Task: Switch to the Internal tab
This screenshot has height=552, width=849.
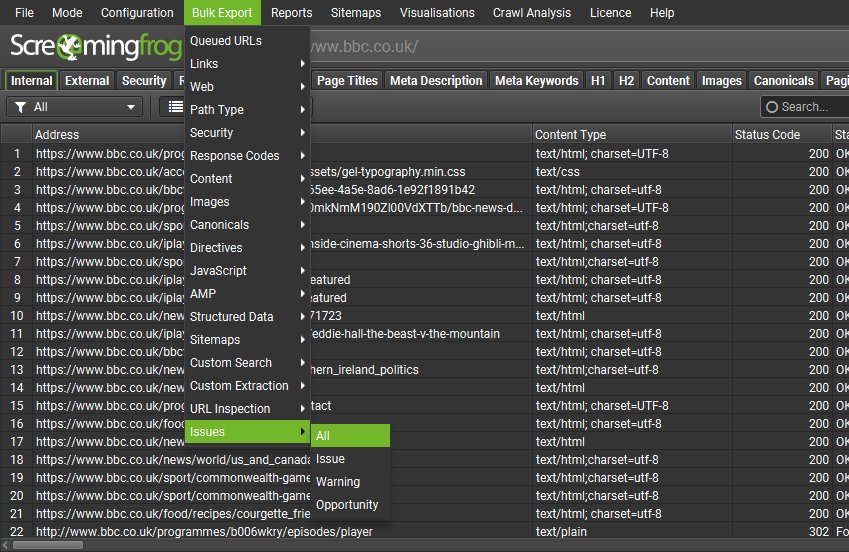Action: (31, 81)
